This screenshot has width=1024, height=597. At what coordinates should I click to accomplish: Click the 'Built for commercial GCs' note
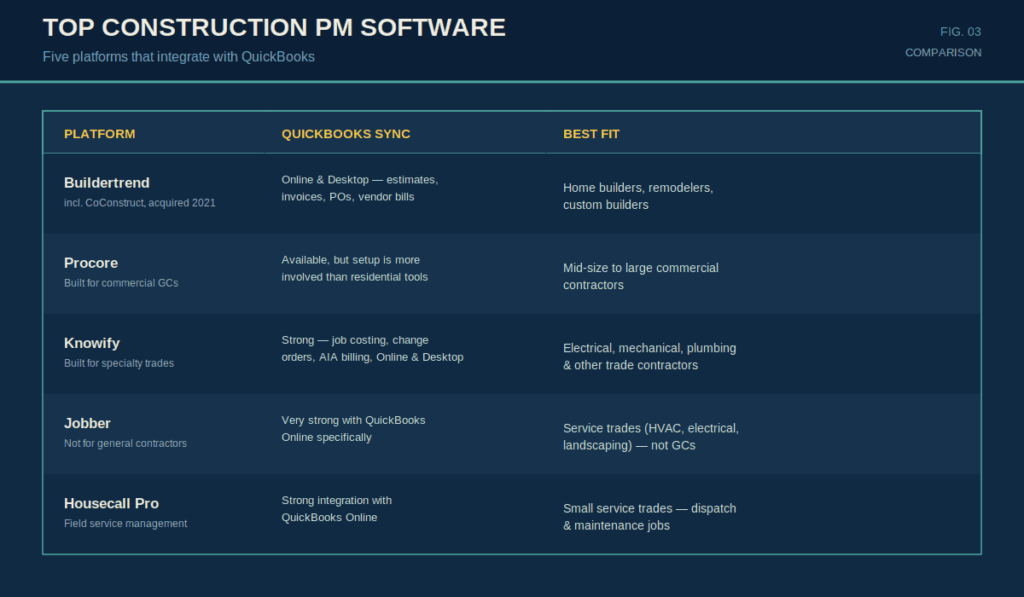pyautogui.click(x=121, y=283)
